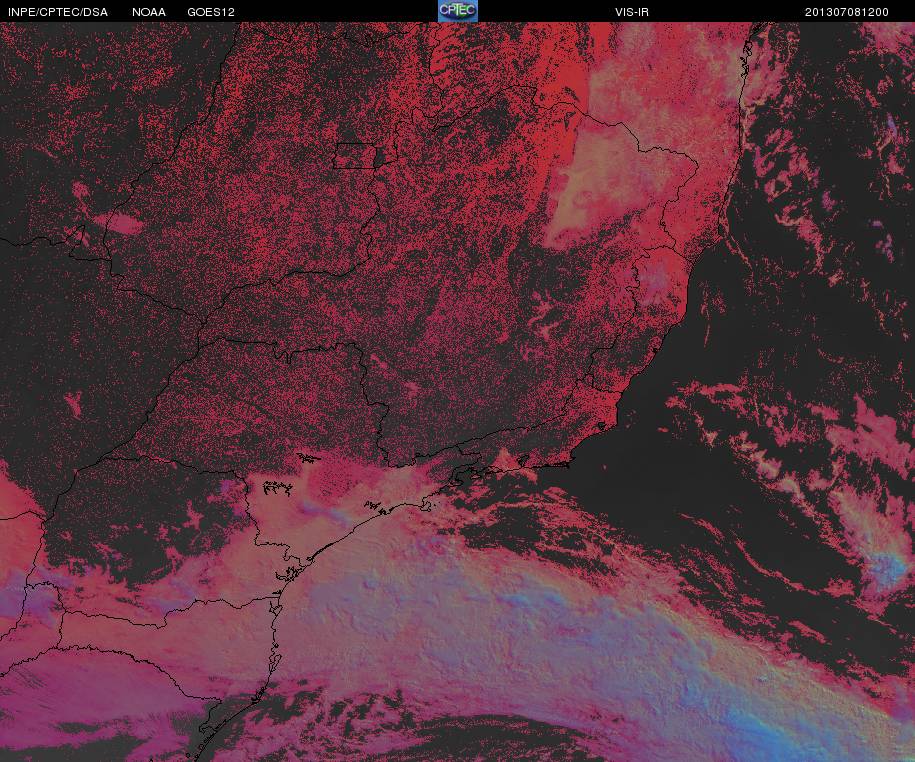
Task: Click the CPTEC logo in header
Action: 458,11
